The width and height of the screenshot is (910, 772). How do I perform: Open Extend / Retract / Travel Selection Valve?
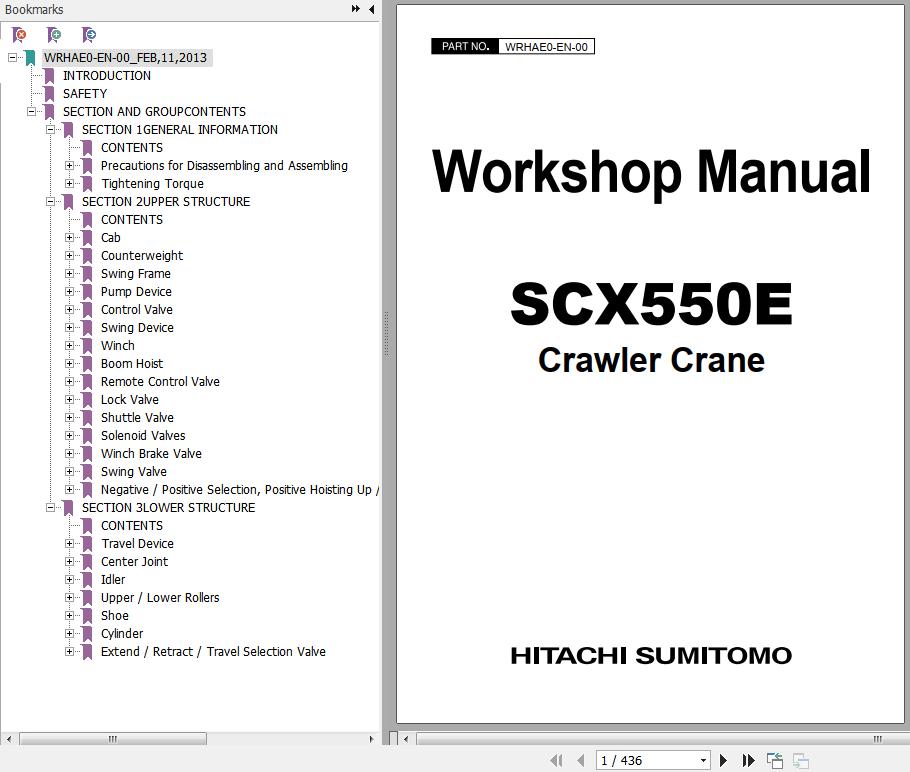[x=213, y=651]
